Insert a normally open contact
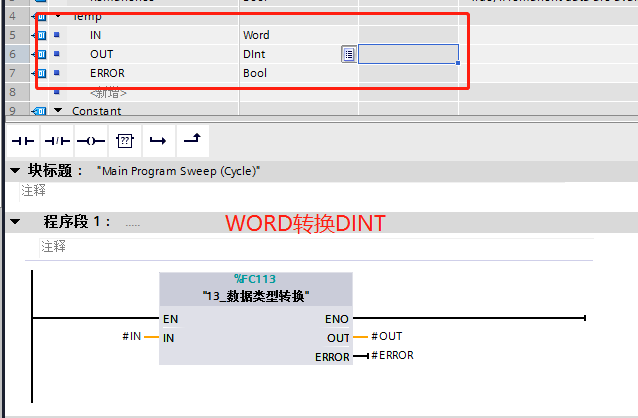Screen dimensions: 638x418 tap(23, 141)
